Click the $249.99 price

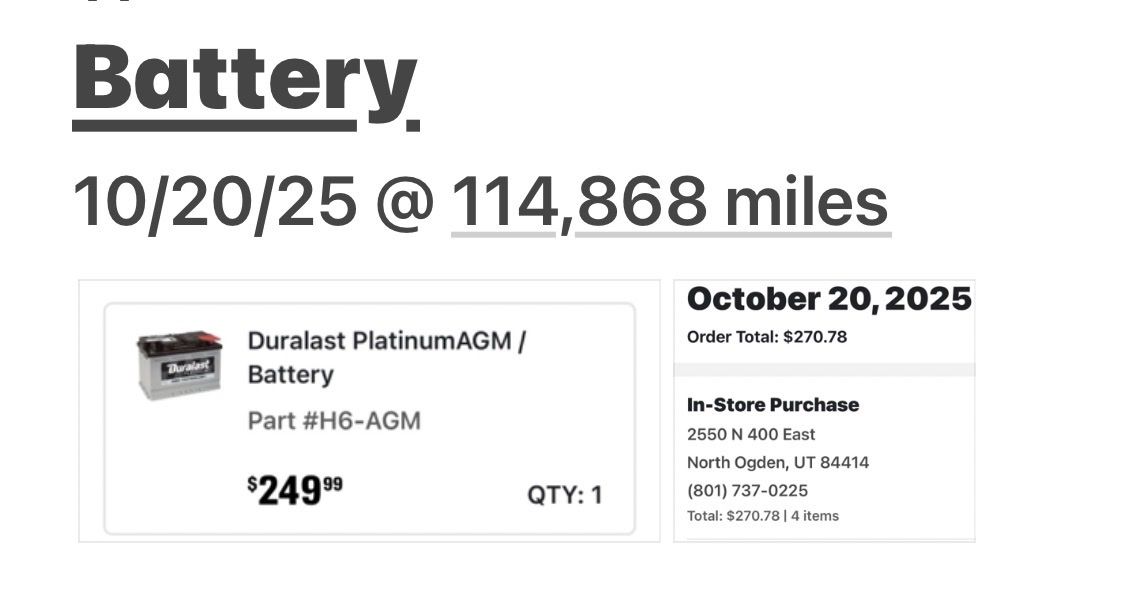pos(295,490)
